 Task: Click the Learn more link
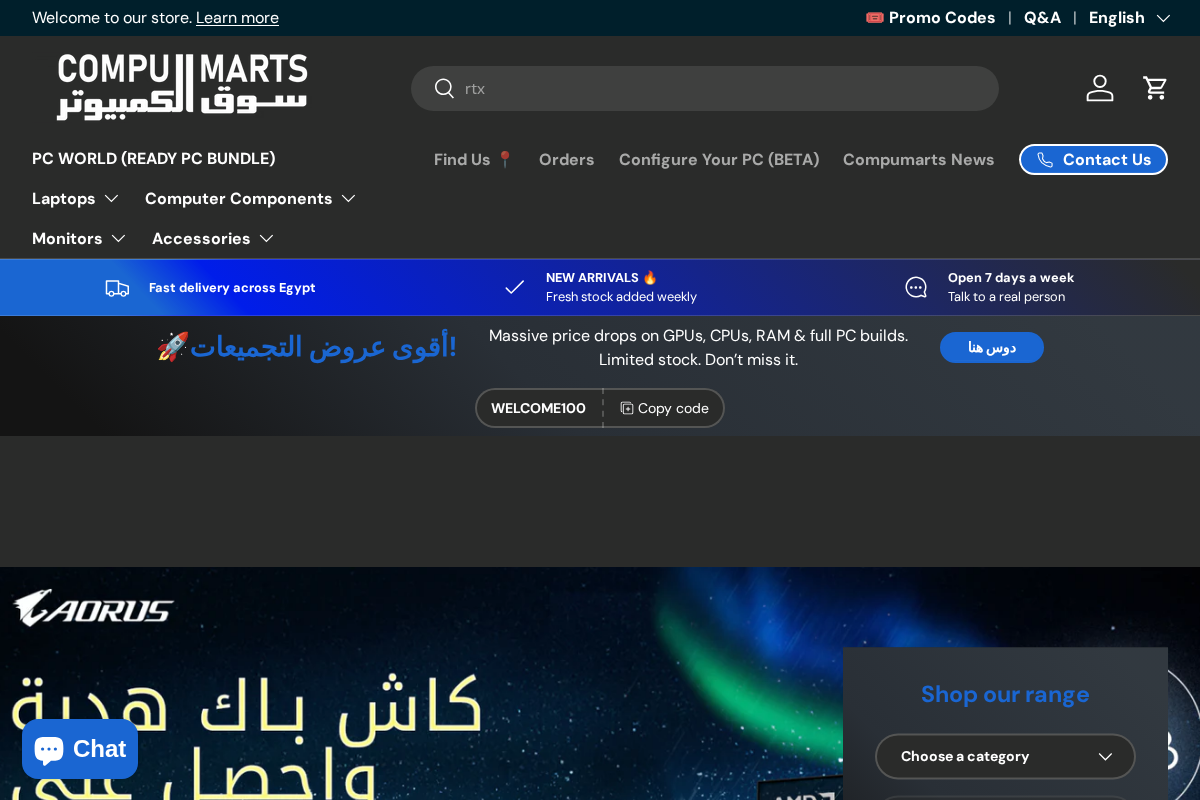237,17
